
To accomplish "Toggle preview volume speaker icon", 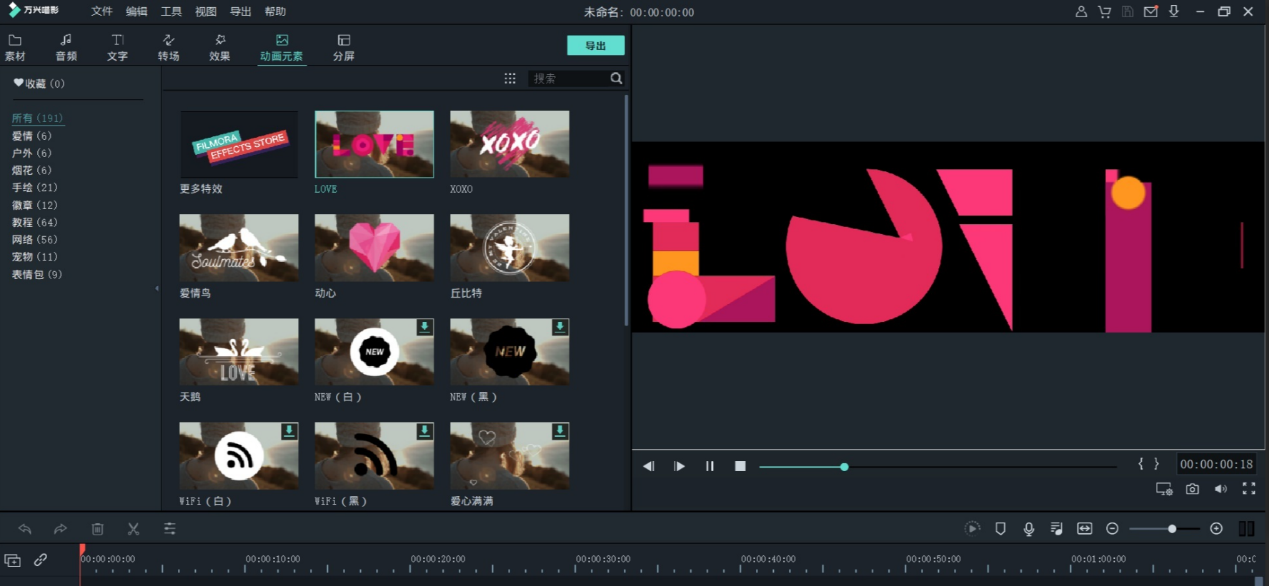I will (1220, 489).
